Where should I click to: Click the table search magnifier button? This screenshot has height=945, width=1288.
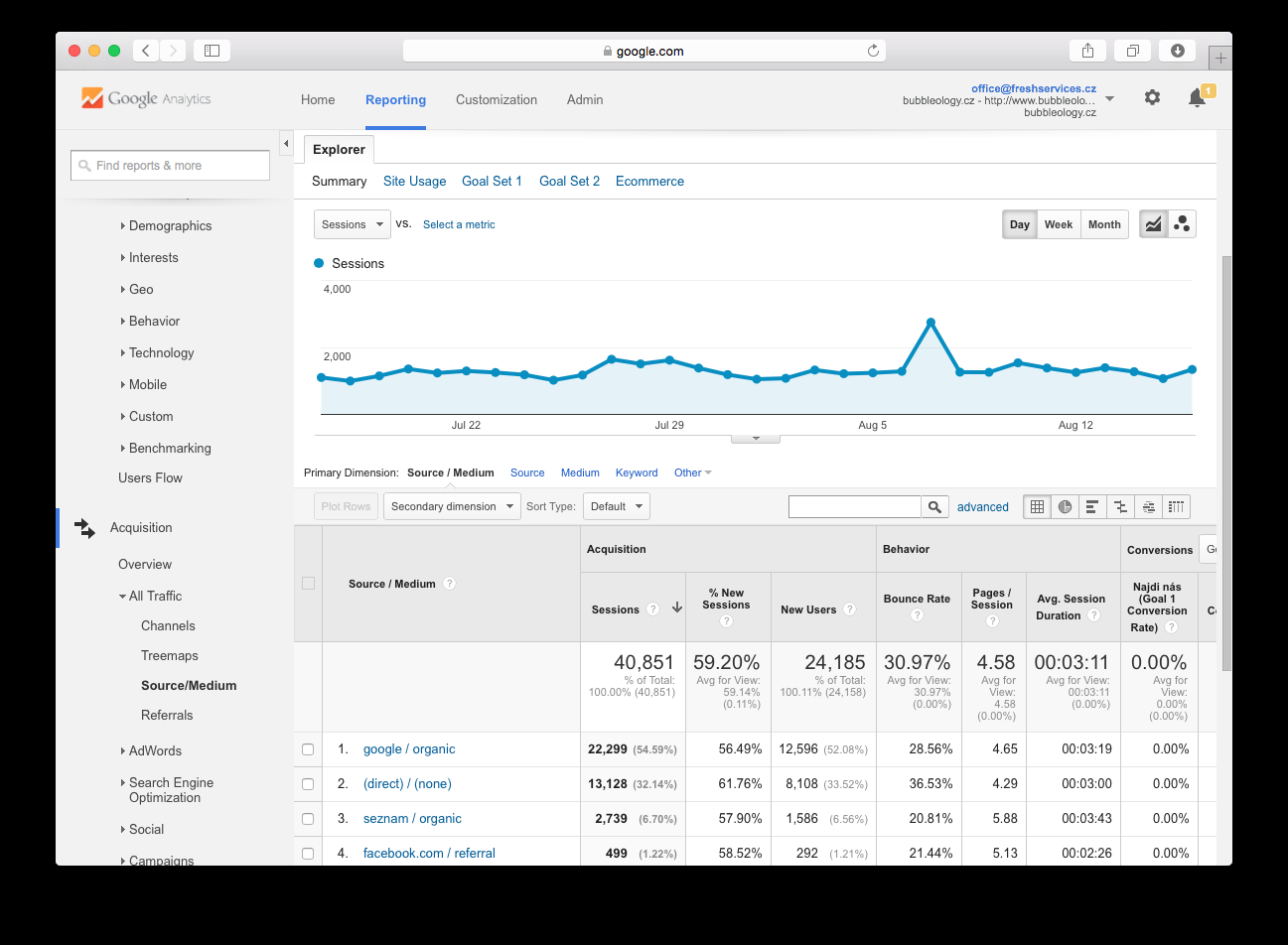tap(934, 506)
